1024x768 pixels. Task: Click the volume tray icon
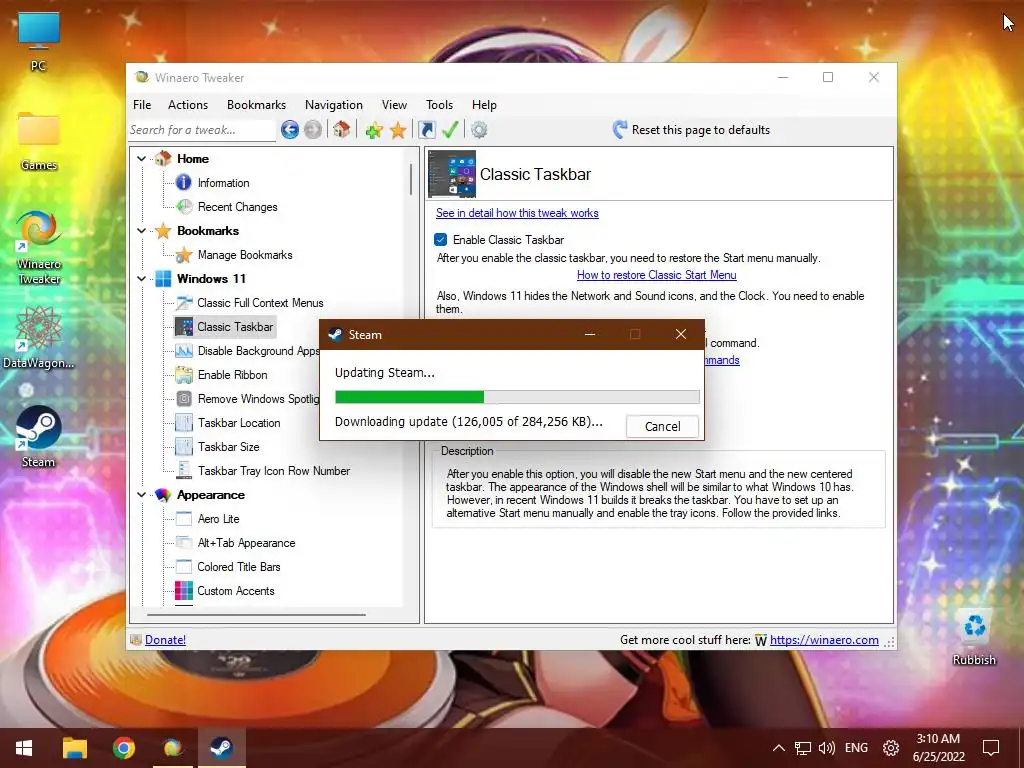tap(827, 748)
